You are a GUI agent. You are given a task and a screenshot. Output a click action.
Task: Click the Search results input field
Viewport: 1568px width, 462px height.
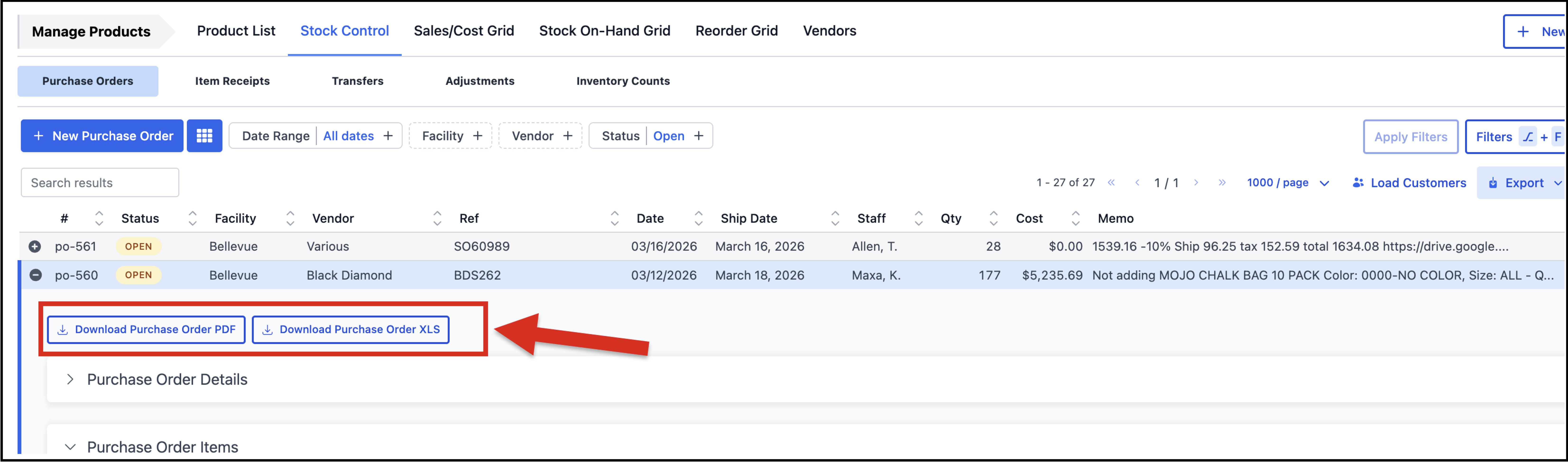point(100,182)
